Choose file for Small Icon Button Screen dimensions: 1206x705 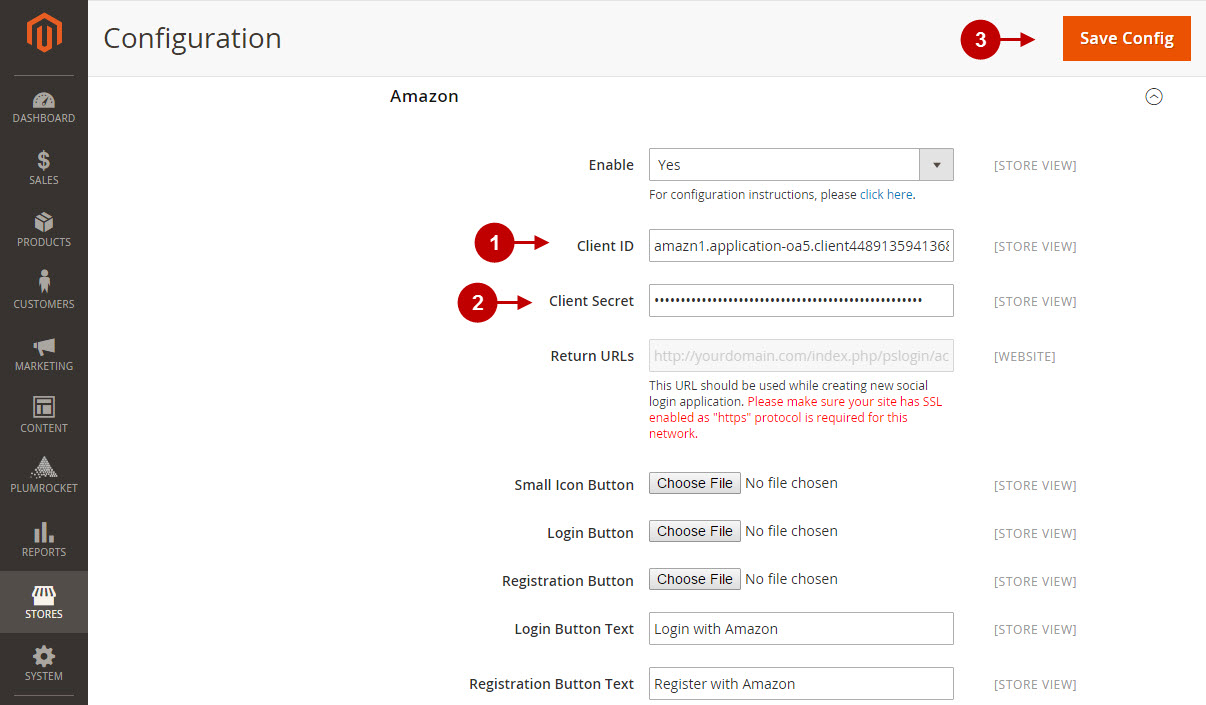click(695, 483)
